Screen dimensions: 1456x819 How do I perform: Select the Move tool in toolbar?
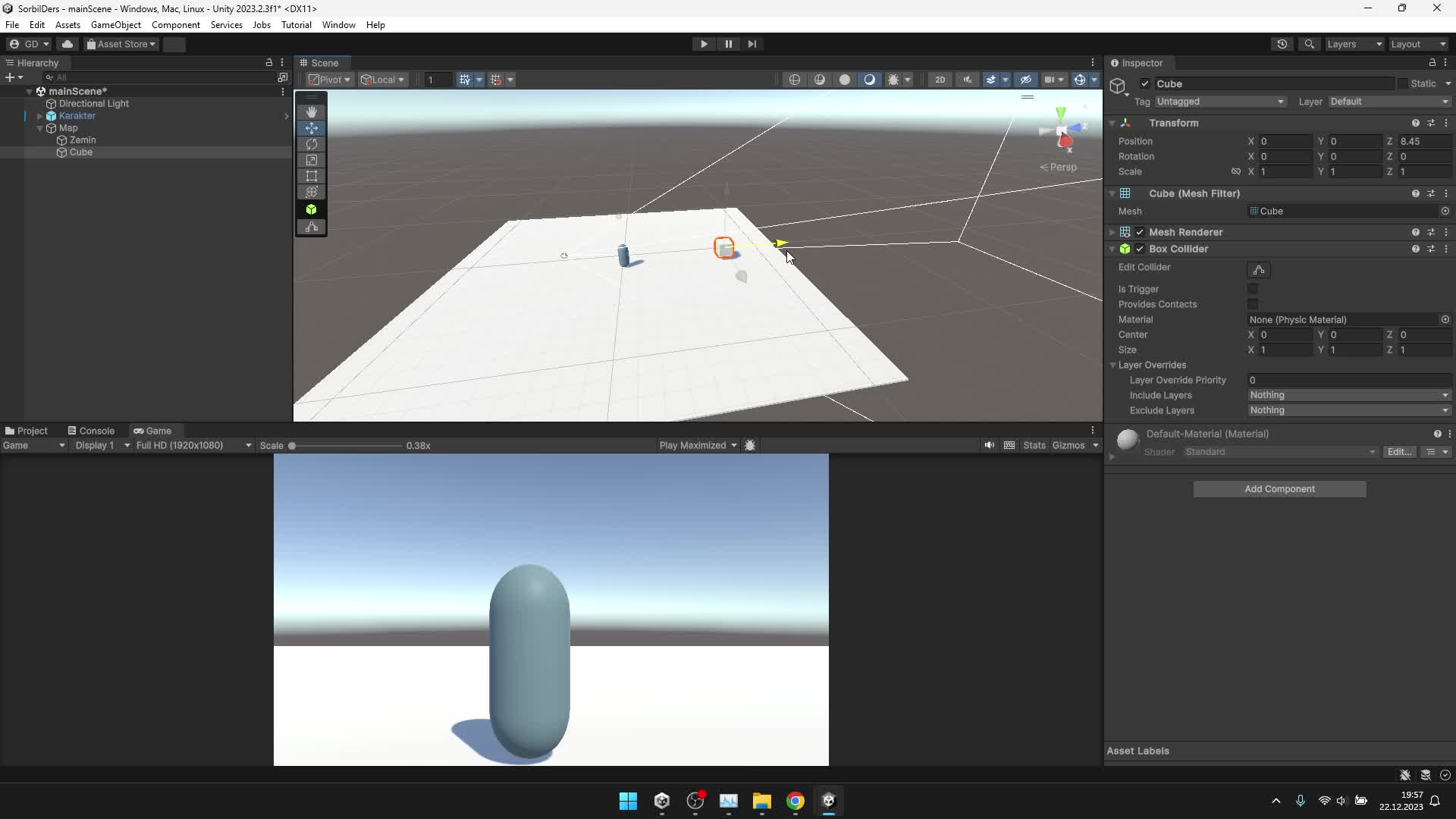pyautogui.click(x=311, y=127)
